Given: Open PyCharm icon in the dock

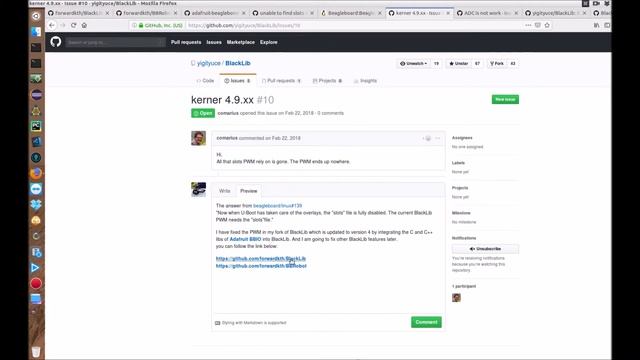Looking at the screenshot, I should tap(36, 126).
